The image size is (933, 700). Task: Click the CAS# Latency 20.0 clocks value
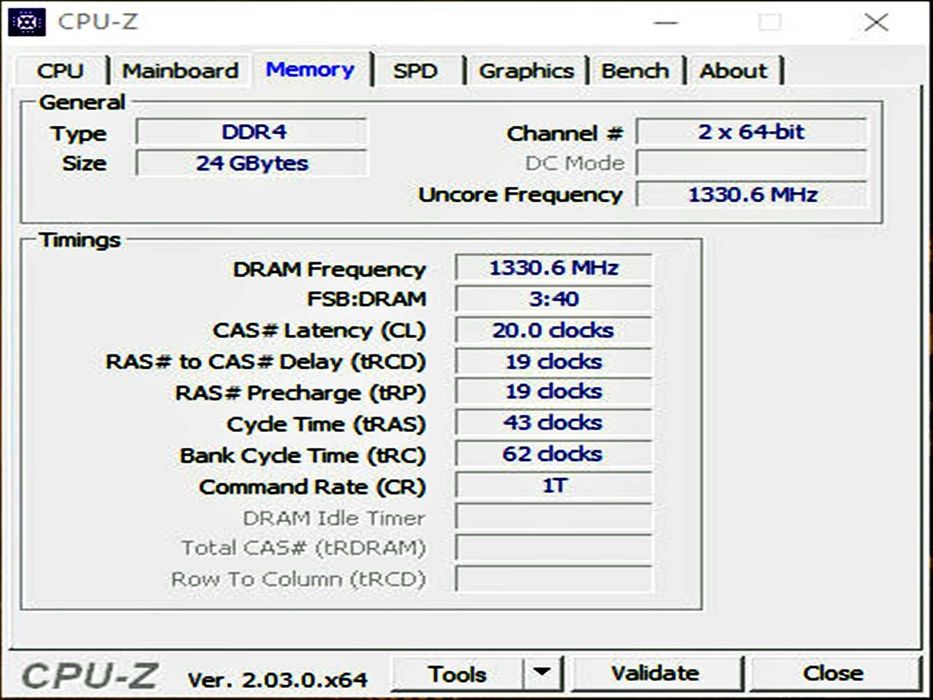pos(554,330)
